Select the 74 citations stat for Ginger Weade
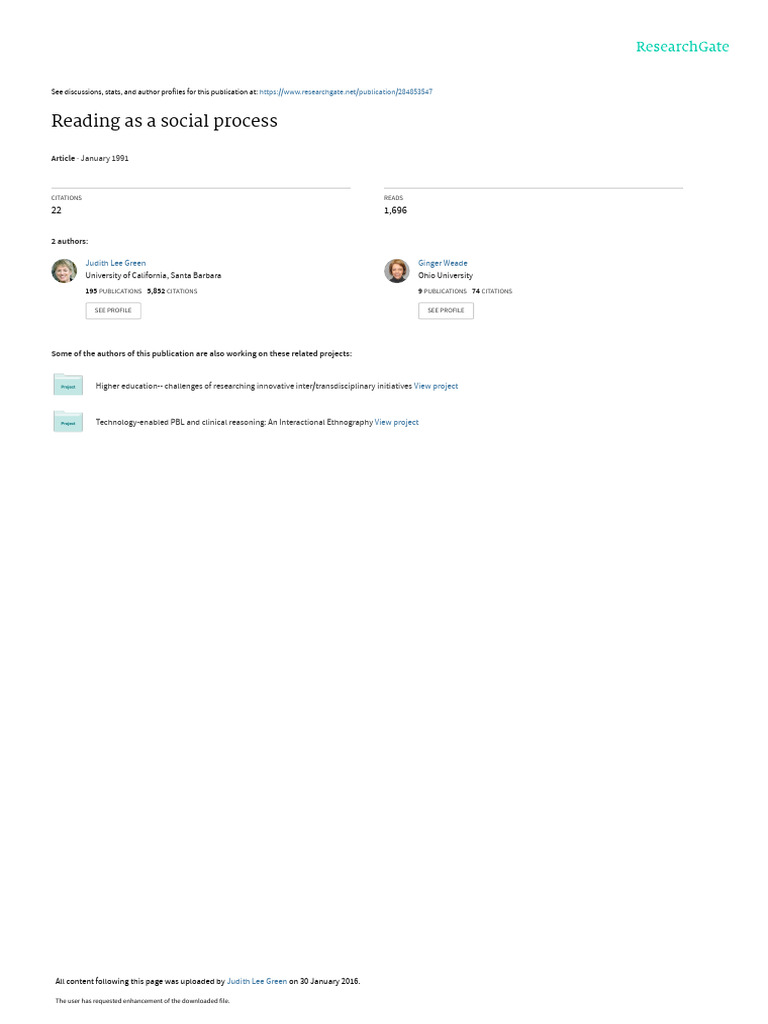Image resolution: width=768 pixels, height=1024 pixels. tap(492, 291)
